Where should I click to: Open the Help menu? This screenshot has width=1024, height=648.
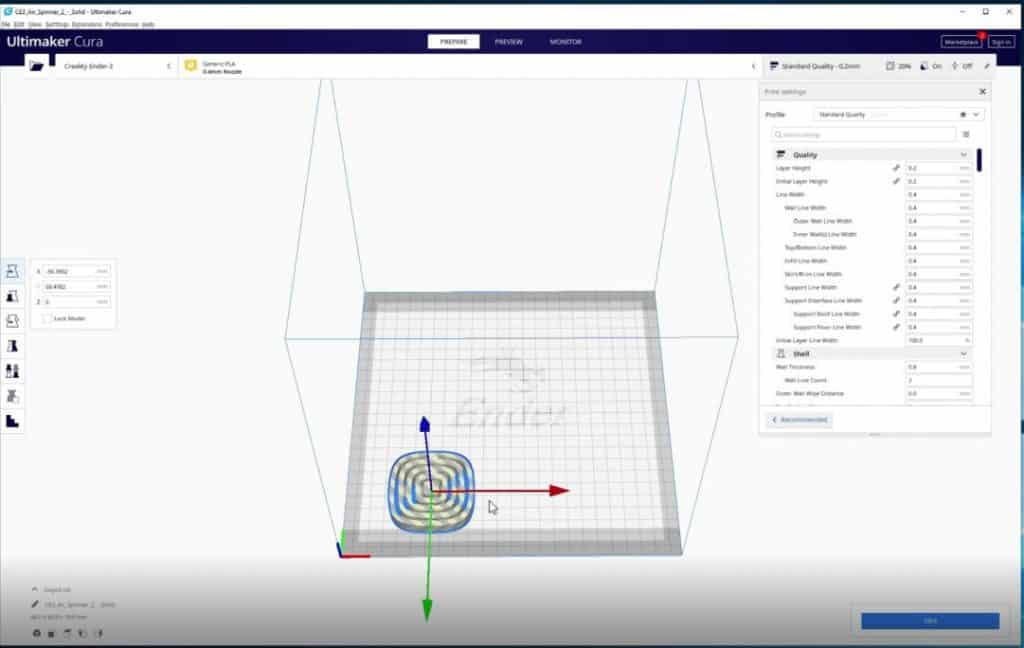[148, 24]
